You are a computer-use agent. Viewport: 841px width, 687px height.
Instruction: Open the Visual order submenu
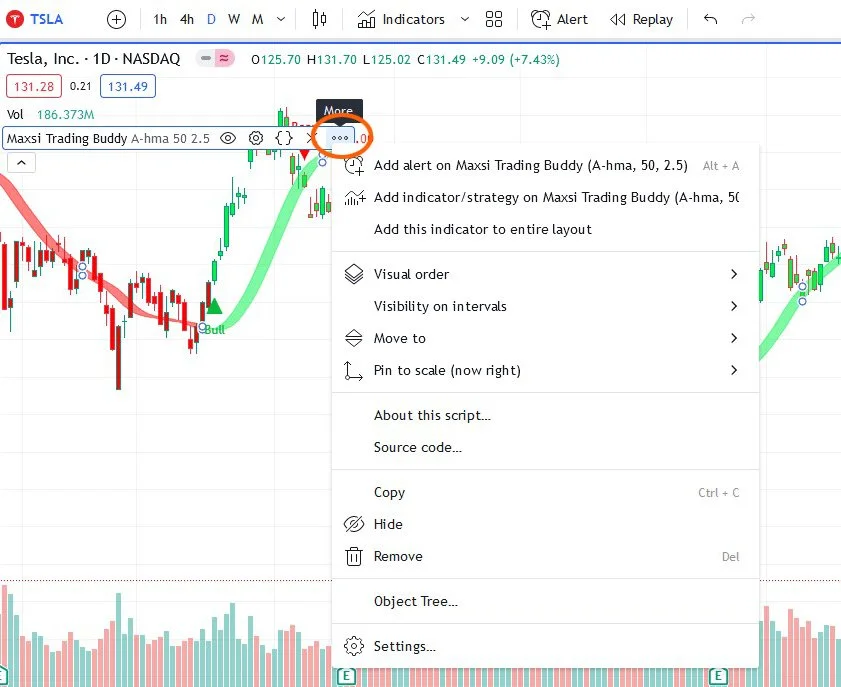point(545,275)
